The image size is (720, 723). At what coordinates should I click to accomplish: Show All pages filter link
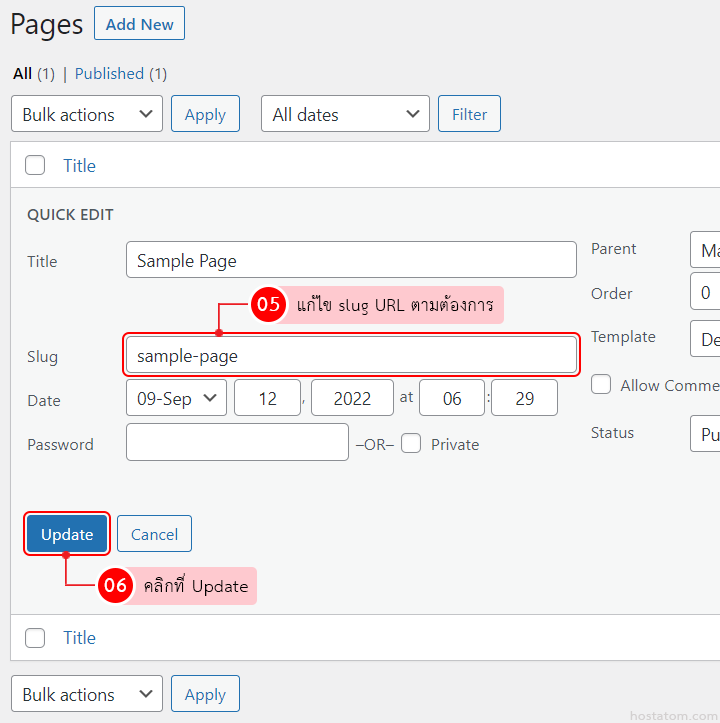[23, 73]
